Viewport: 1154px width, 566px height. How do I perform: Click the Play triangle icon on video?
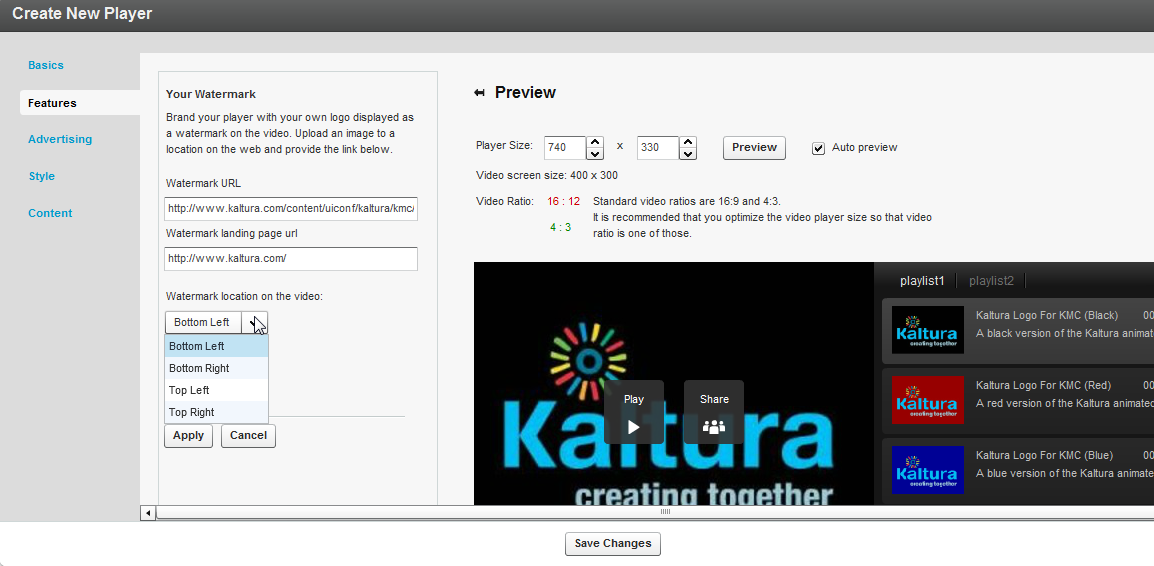point(634,427)
